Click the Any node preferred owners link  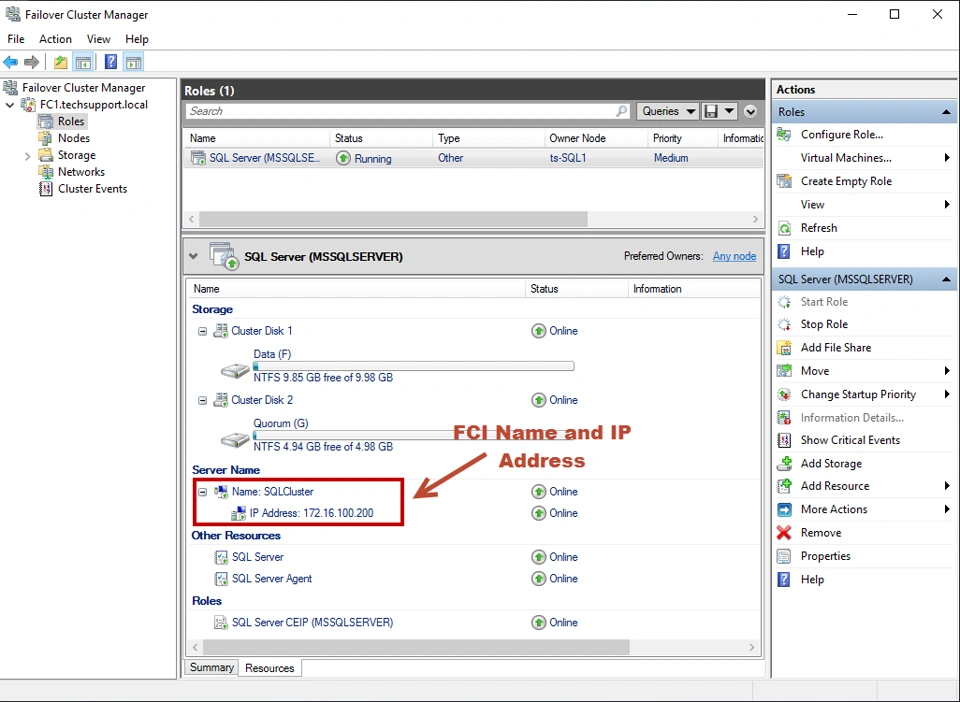pyautogui.click(x=734, y=256)
